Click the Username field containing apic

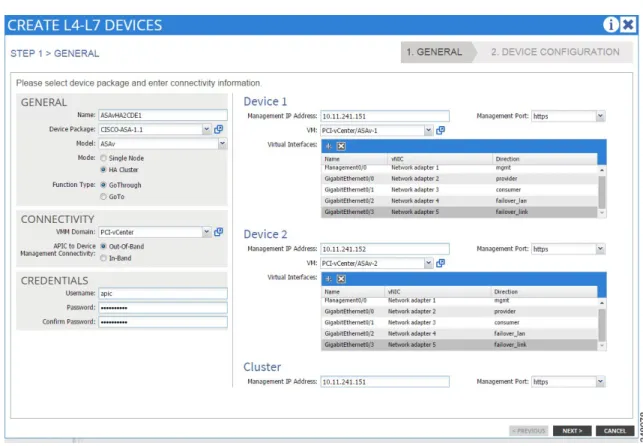pos(163,293)
